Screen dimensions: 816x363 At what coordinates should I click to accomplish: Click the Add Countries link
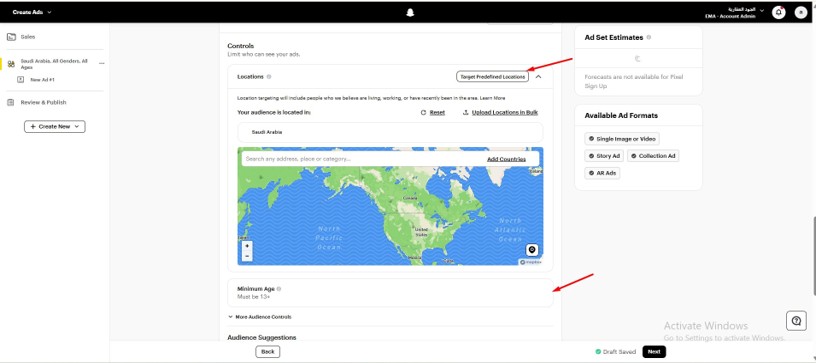(x=506, y=159)
